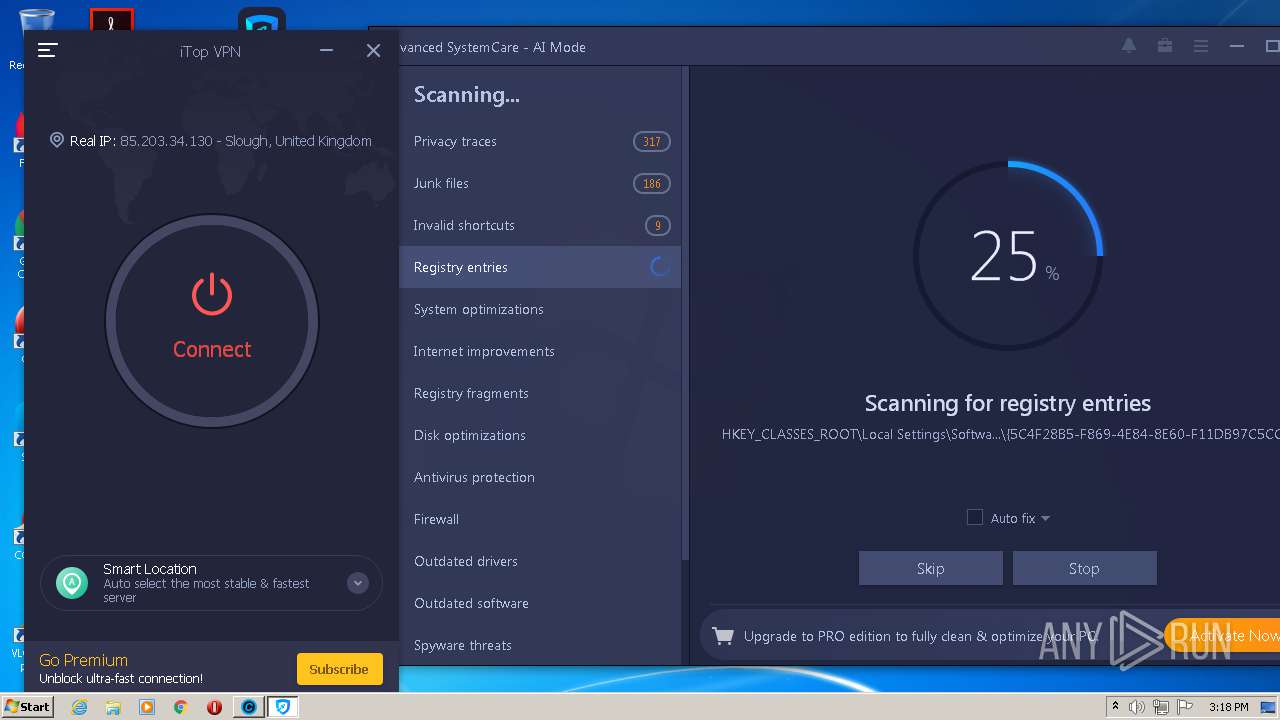Close the iTop VPN window
1280x720 pixels.
(x=373, y=50)
